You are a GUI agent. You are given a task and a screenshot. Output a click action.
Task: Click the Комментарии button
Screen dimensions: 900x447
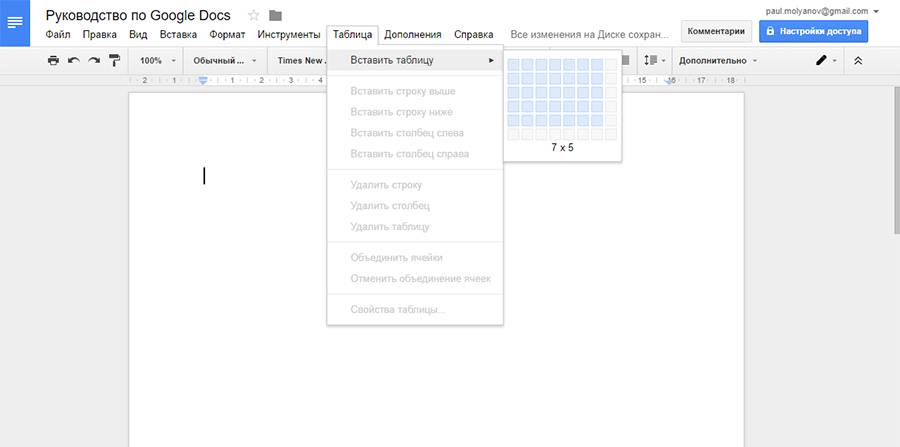pyautogui.click(x=716, y=31)
